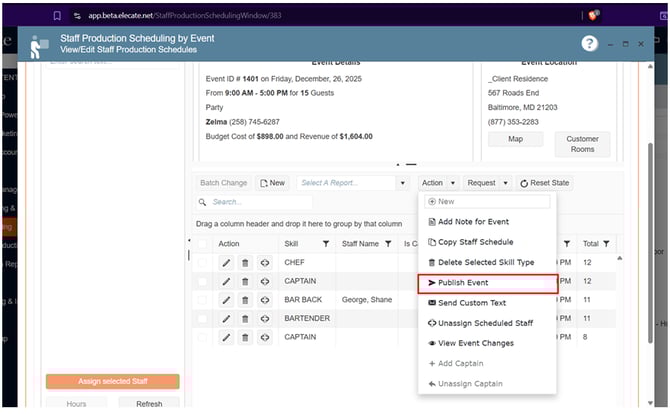Expand the Request dropdown button
670x414 pixels.
[490, 183]
